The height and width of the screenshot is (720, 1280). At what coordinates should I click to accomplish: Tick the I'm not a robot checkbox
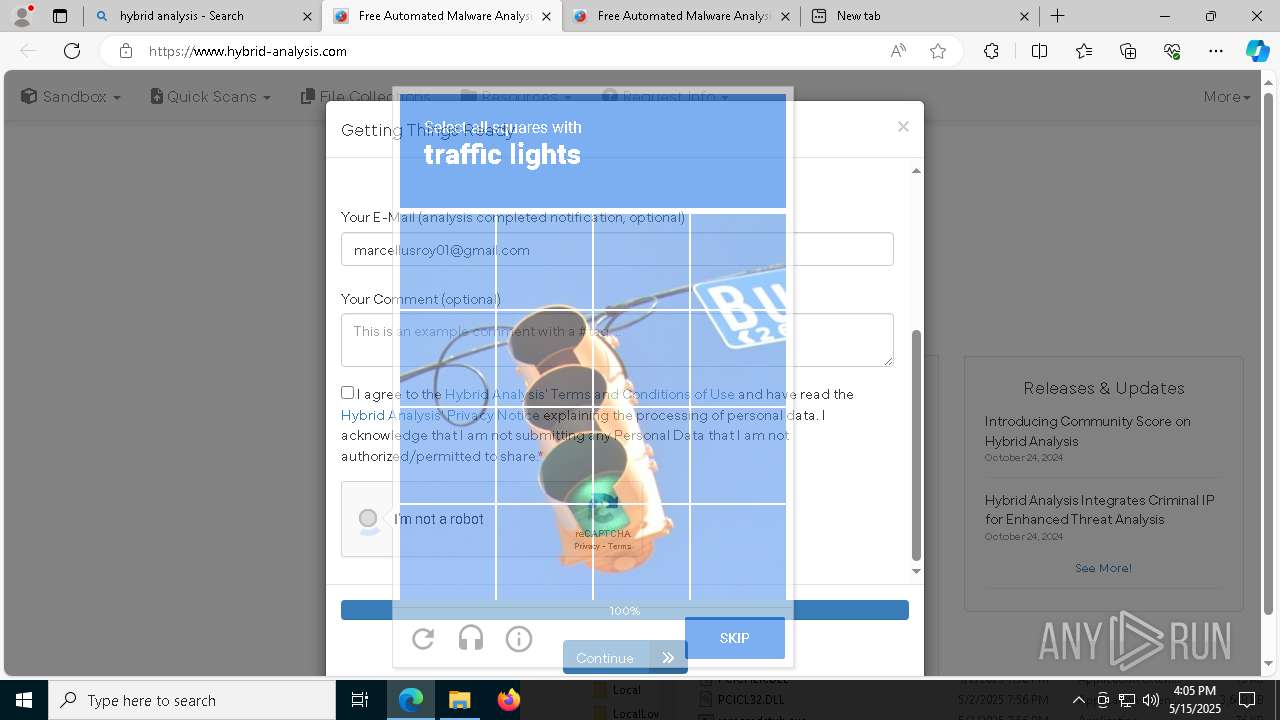point(368,518)
